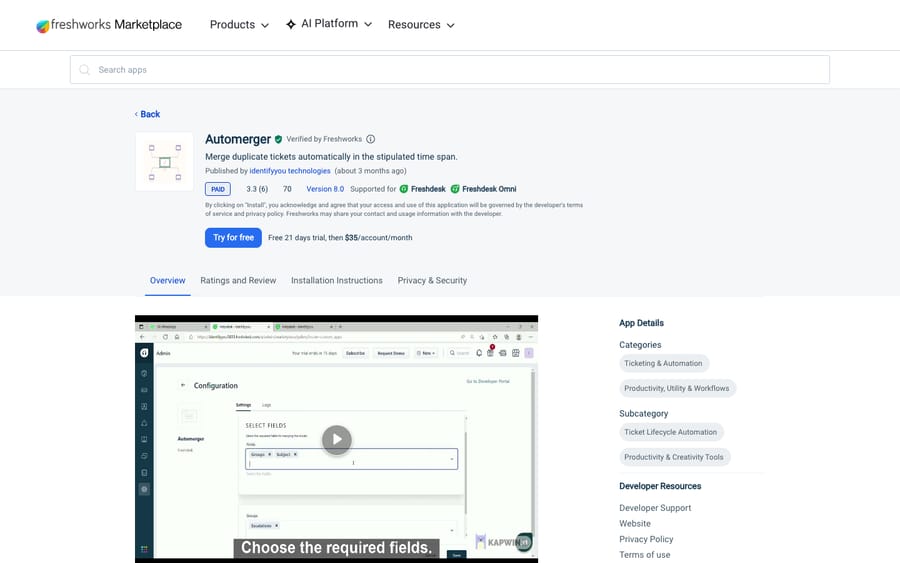
Task: Open the developer Website link
Action: click(x=635, y=523)
